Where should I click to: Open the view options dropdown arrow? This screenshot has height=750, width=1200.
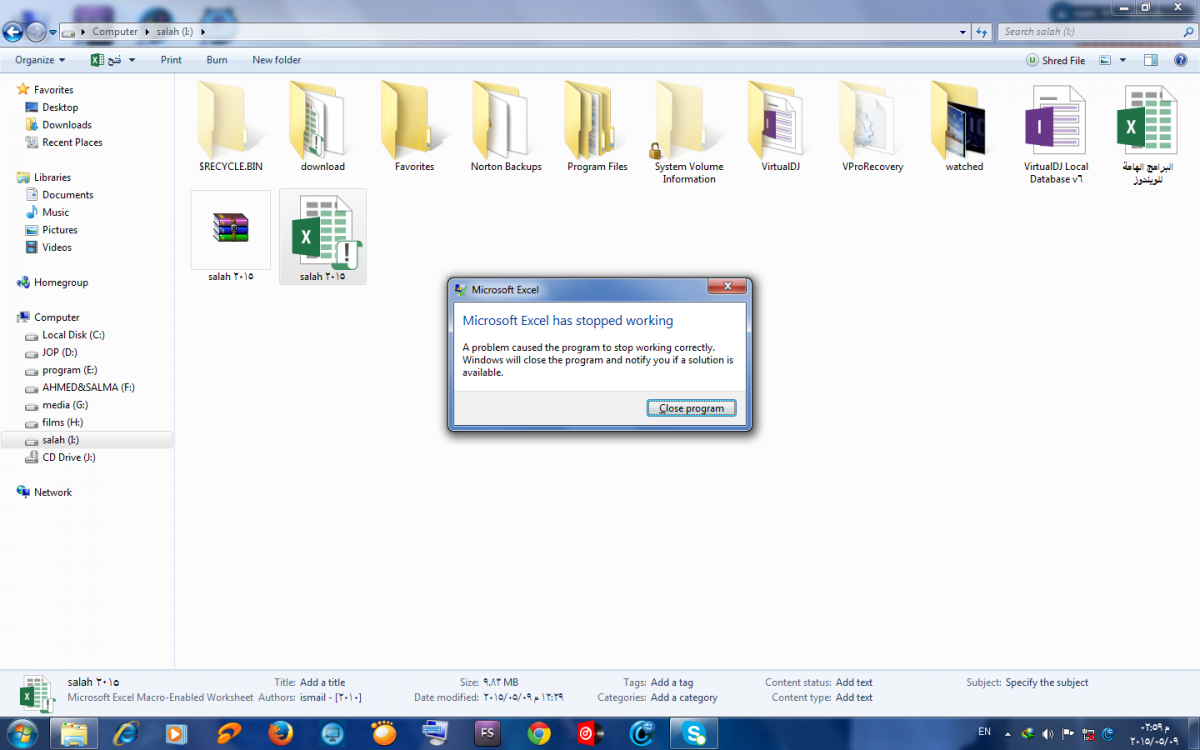click(x=1123, y=60)
